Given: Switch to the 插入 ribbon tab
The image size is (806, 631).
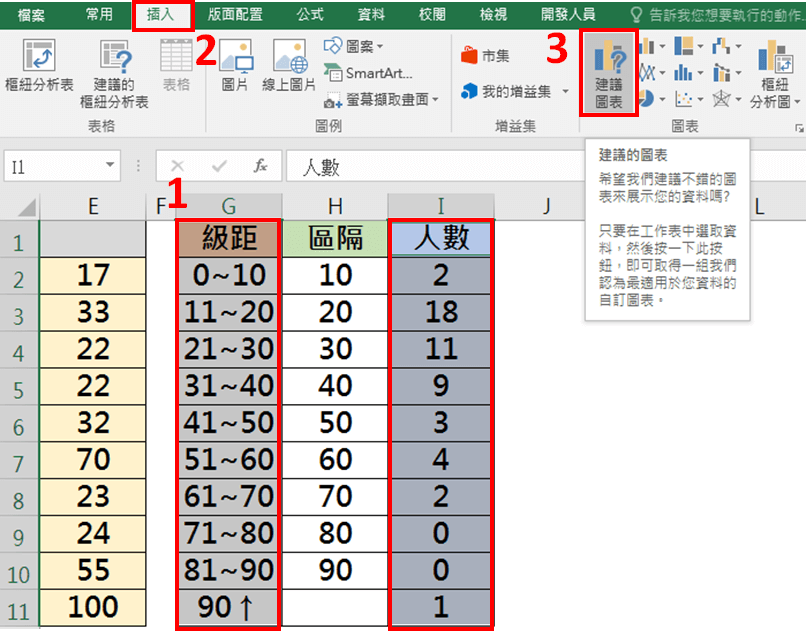Looking at the screenshot, I should (160, 14).
